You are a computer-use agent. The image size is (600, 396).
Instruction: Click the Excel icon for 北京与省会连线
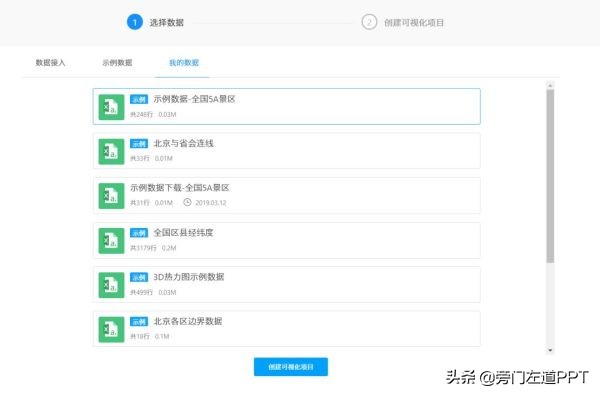pyautogui.click(x=111, y=152)
